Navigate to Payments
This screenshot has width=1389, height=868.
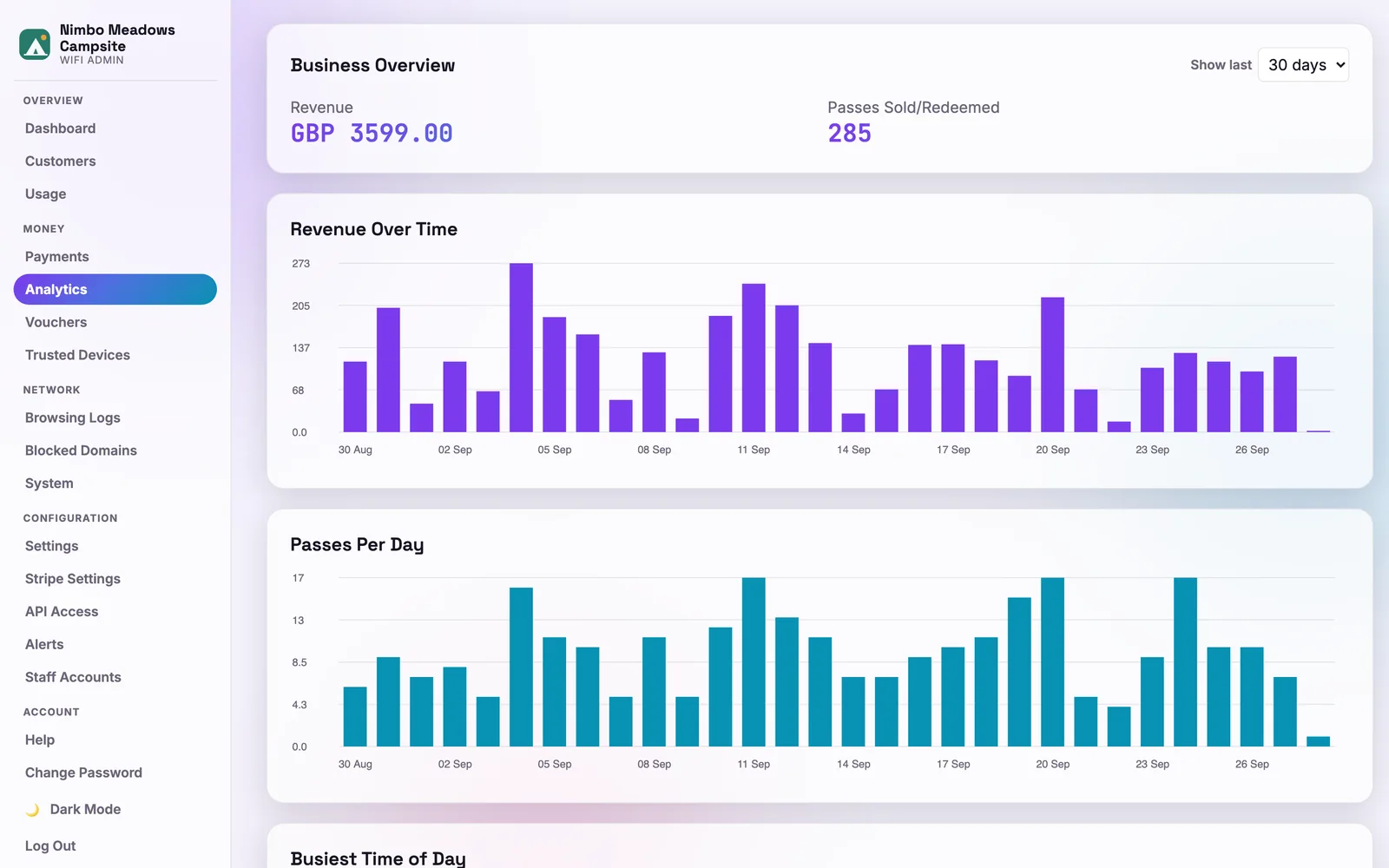point(115,257)
